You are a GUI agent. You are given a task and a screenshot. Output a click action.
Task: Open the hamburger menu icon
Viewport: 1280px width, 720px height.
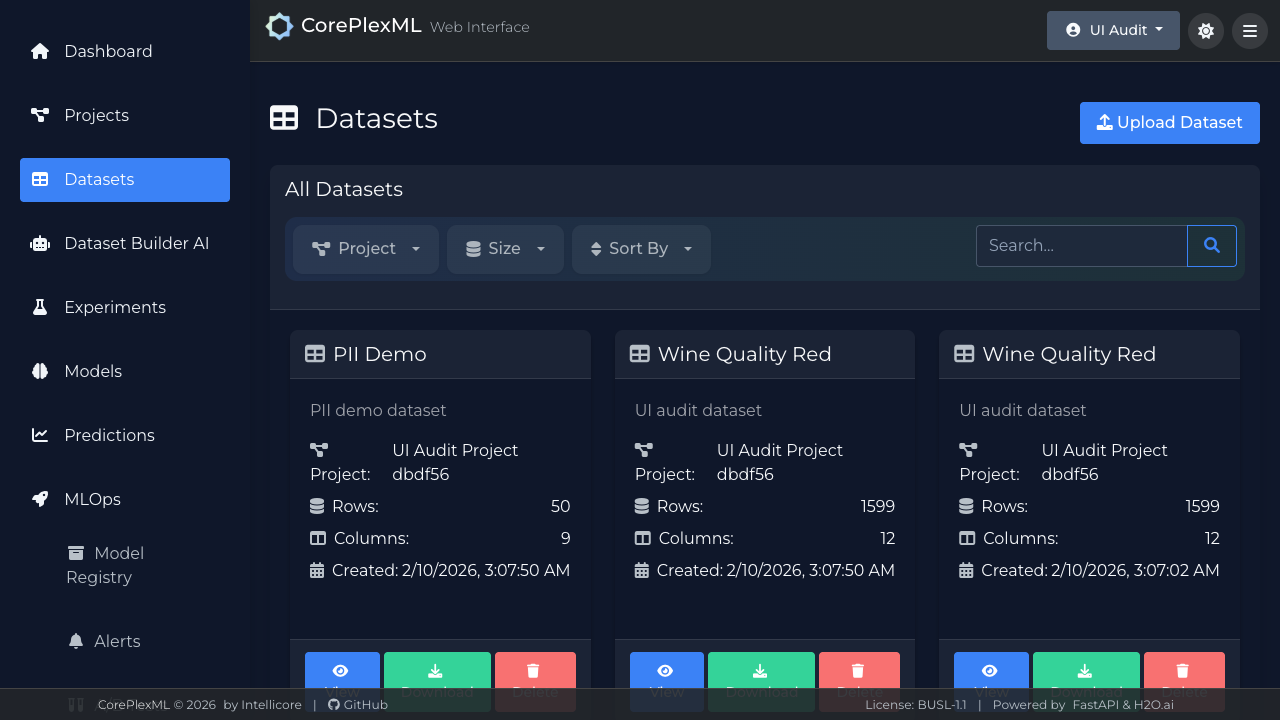pyautogui.click(x=1249, y=31)
